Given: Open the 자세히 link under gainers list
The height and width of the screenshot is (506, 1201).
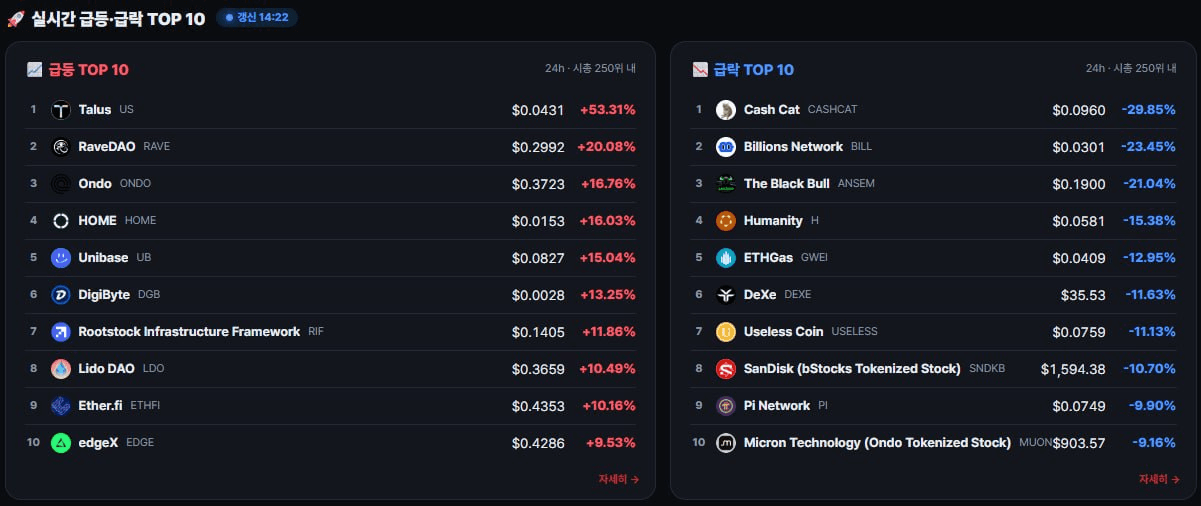Looking at the screenshot, I should pos(618,479).
